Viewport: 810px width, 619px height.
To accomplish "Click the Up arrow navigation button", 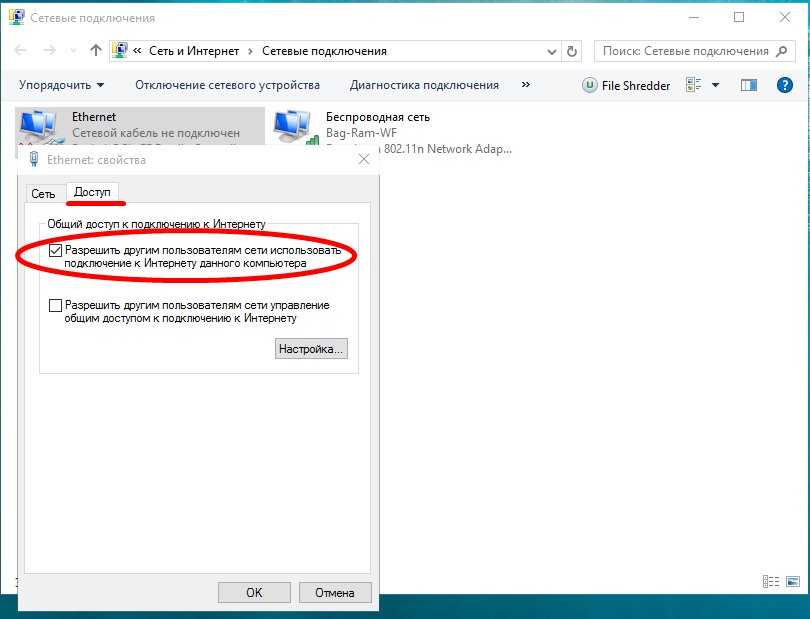I will (x=96, y=51).
